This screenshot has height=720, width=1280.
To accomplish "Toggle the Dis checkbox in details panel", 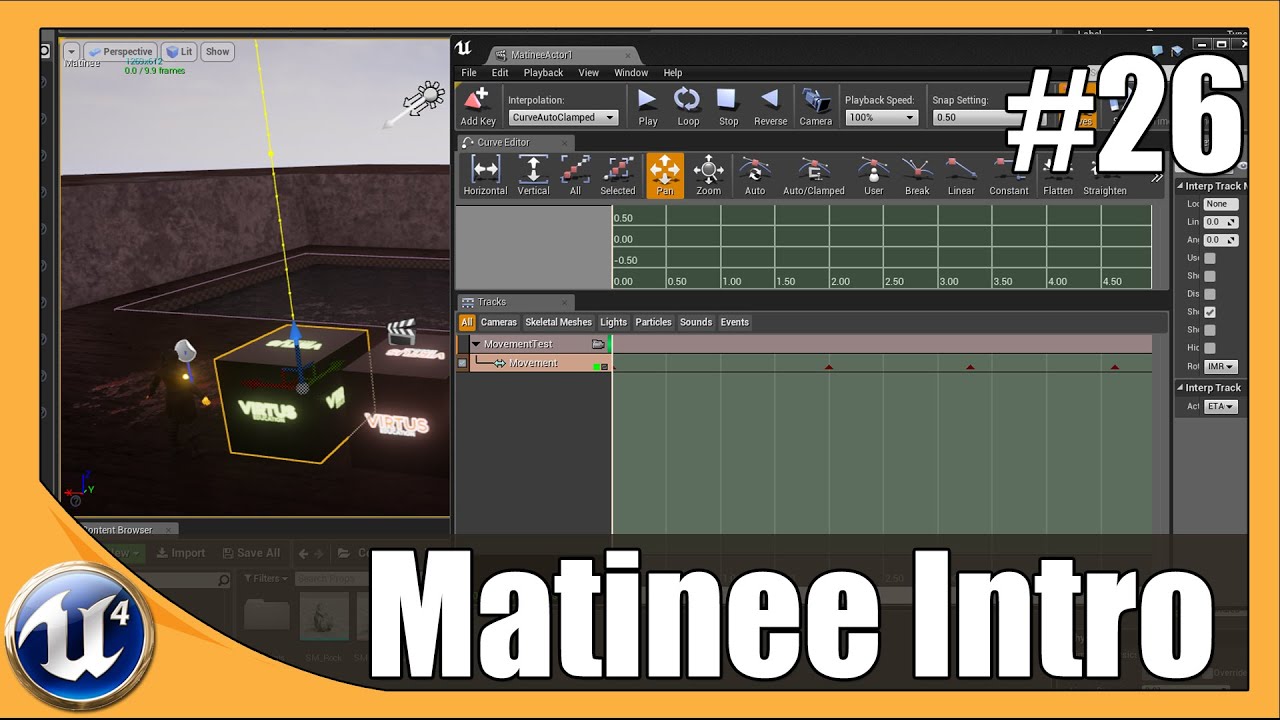I will 1210,294.
